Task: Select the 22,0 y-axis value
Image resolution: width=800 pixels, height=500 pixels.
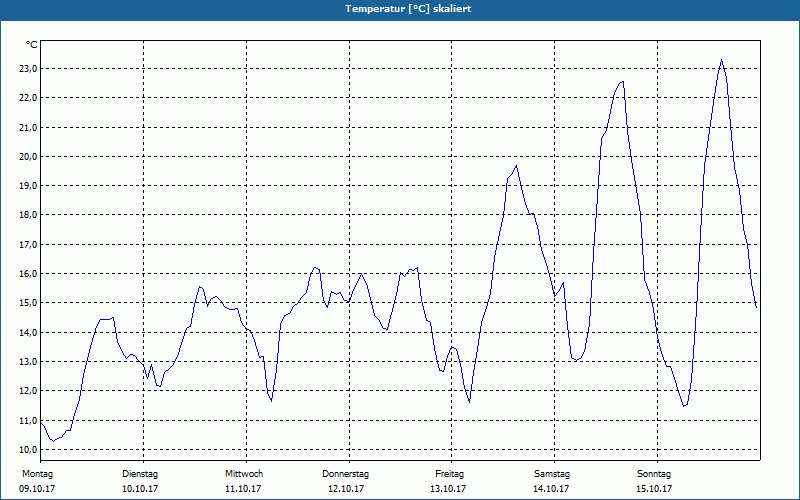Action: pyautogui.click(x=28, y=98)
